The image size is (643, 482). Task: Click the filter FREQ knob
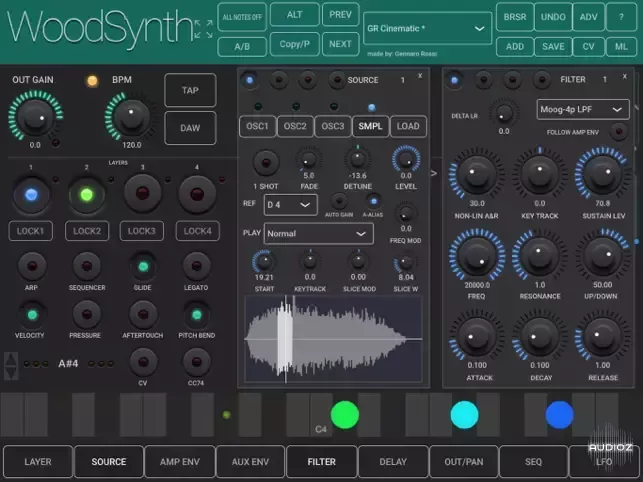click(x=477, y=255)
